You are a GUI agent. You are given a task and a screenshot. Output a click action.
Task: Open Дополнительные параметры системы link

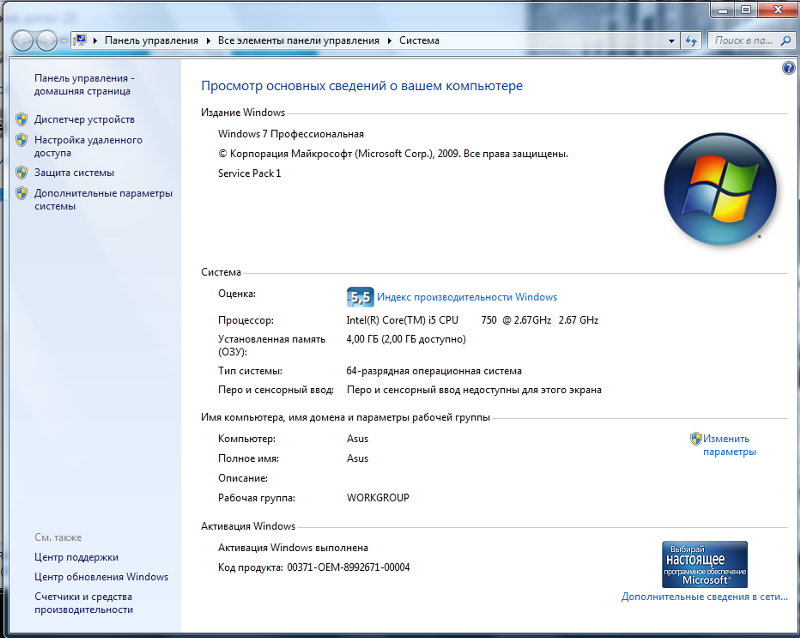point(103,200)
